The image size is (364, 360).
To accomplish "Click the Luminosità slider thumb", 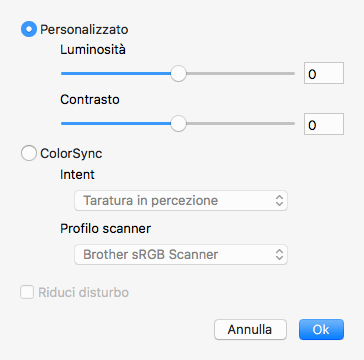I will [x=178, y=73].
